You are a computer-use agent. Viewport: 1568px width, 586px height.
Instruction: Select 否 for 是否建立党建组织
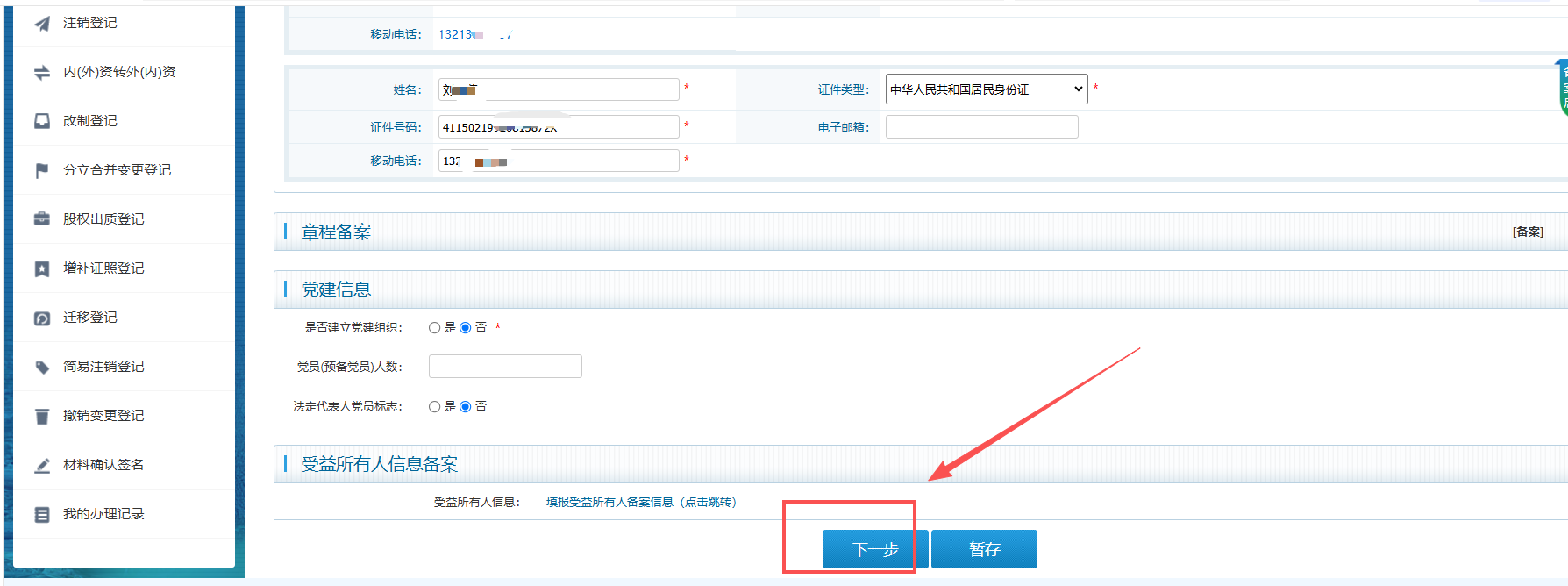pos(466,328)
